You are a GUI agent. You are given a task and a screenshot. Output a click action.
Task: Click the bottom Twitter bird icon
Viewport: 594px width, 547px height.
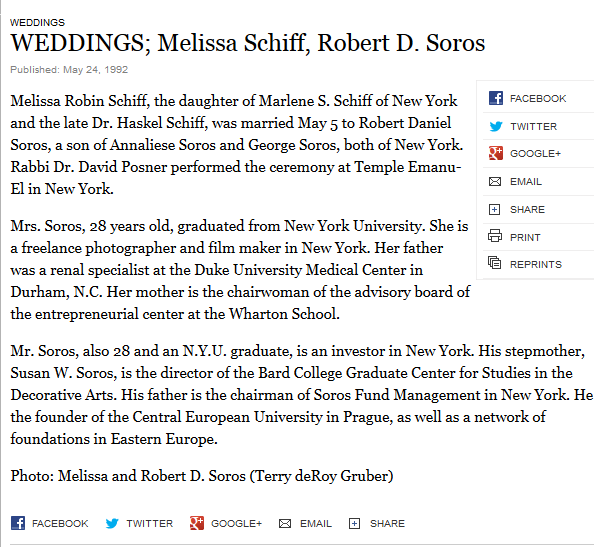(112, 523)
